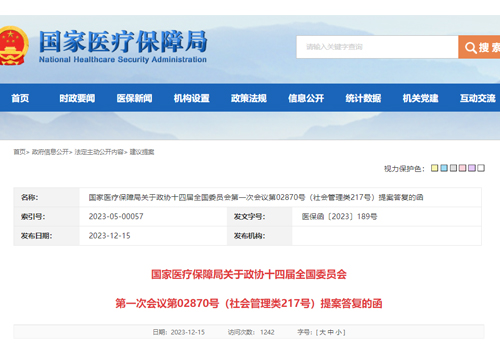Open 信息公开 navigation item
Image resolution: width=500 pixels, height=363 pixels.
tap(306, 98)
